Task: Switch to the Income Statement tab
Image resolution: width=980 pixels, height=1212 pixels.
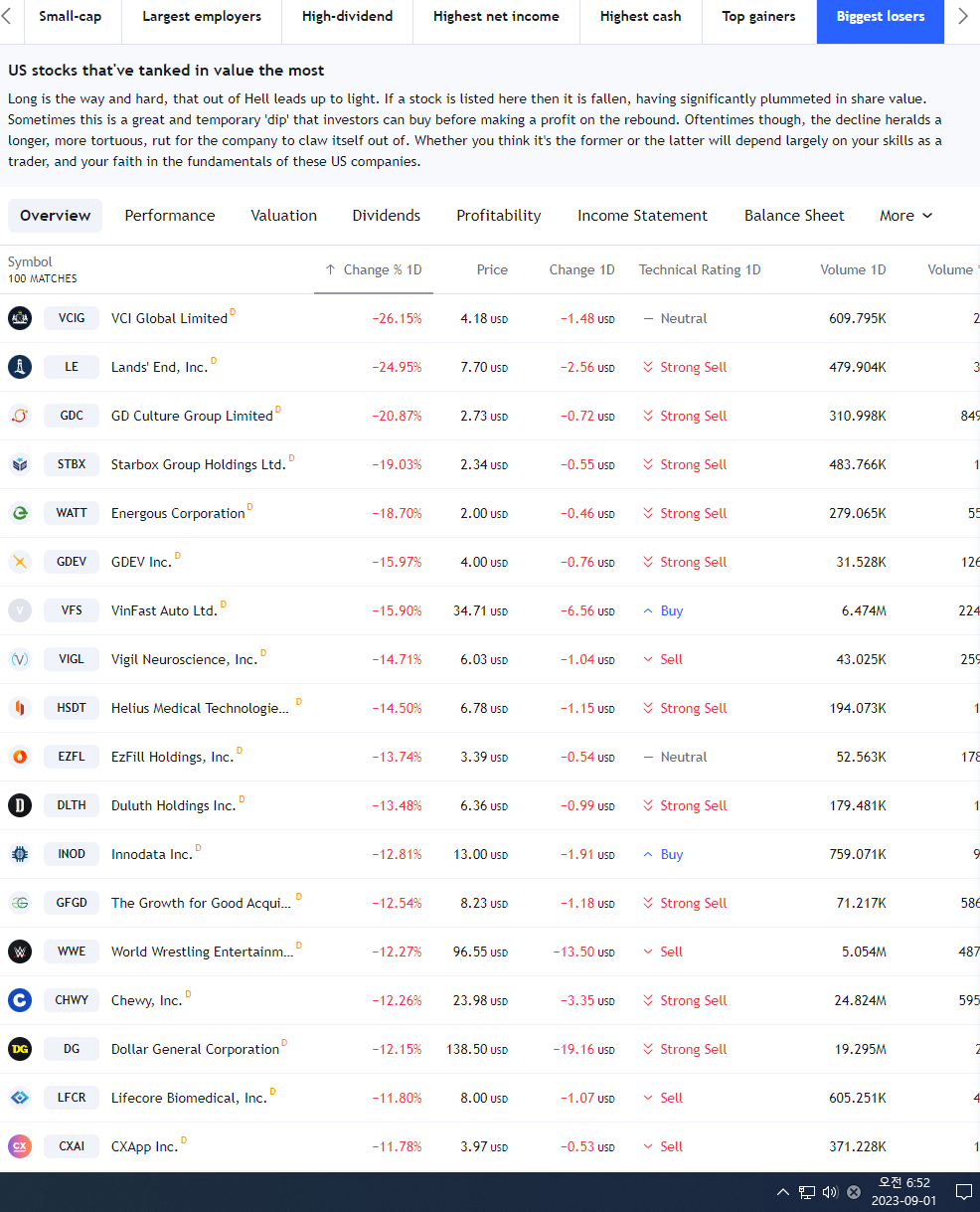Action: (x=643, y=216)
